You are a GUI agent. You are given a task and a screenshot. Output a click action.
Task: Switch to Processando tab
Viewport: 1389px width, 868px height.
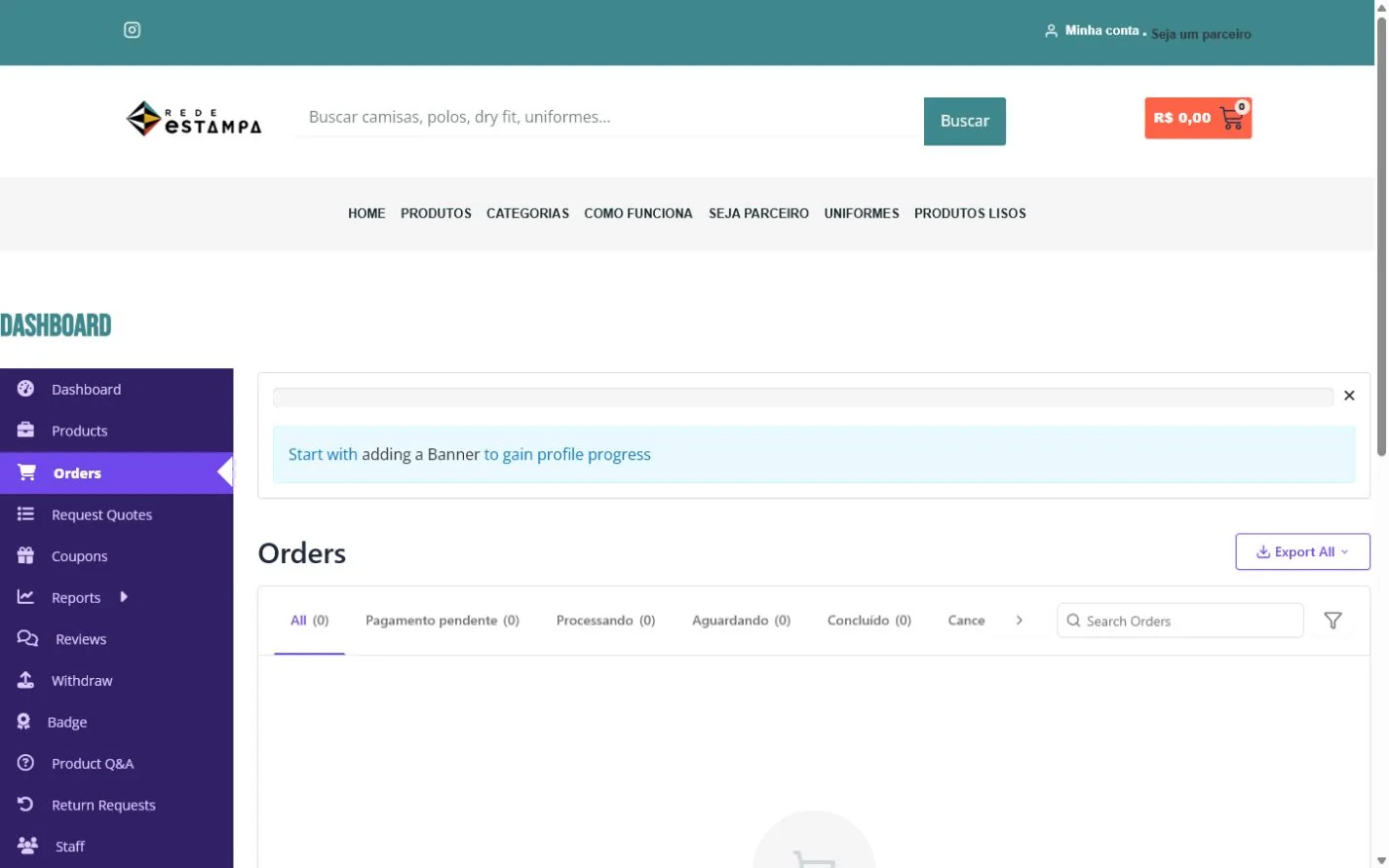pyautogui.click(x=605, y=620)
